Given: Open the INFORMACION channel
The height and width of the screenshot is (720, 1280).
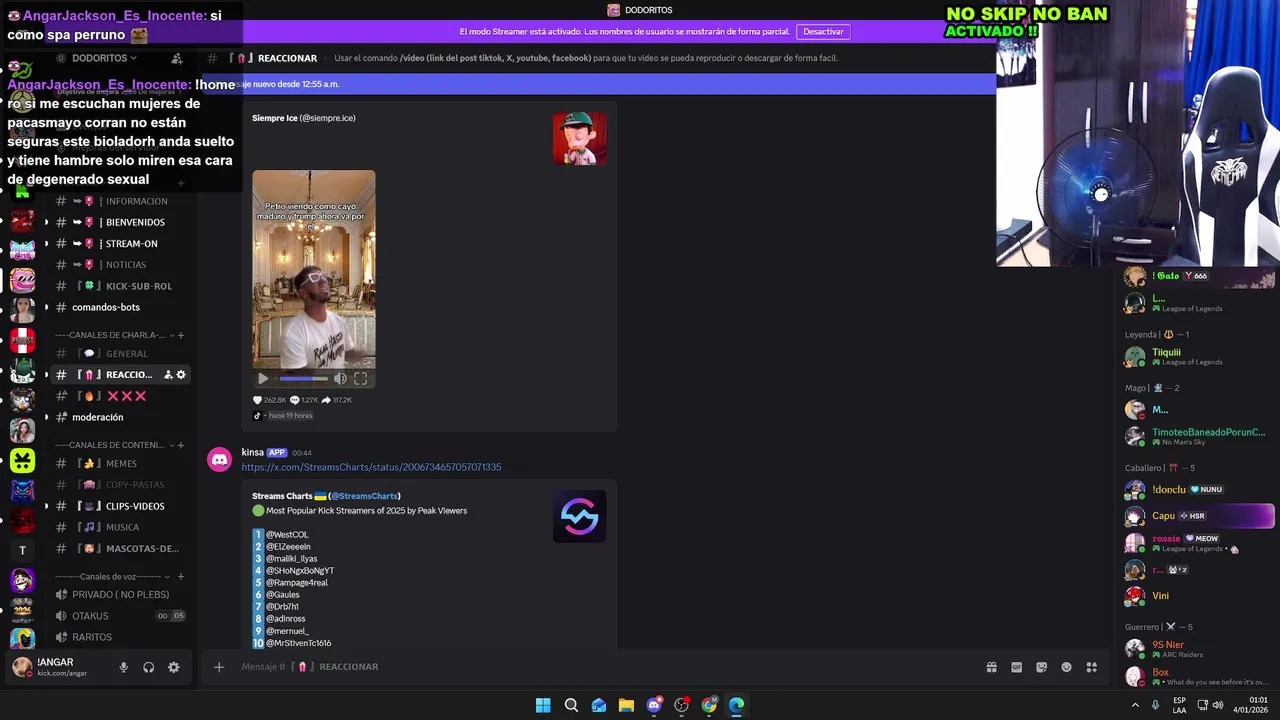Looking at the screenshot, I should click(120, 201).
